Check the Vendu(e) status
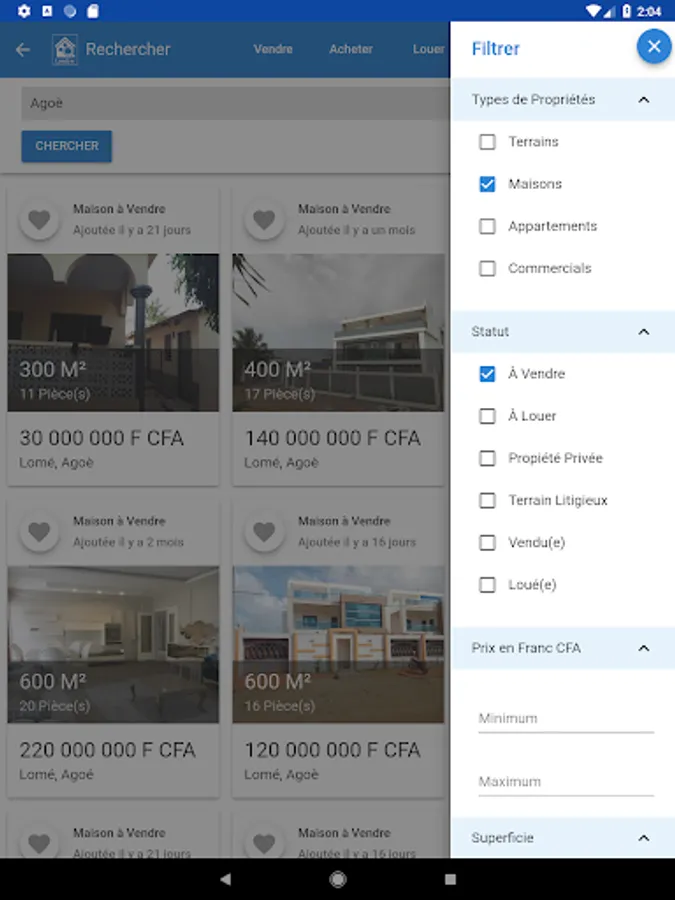Image resolution: width=675 pixels, height=900 pixels. (x=487, y=542)
